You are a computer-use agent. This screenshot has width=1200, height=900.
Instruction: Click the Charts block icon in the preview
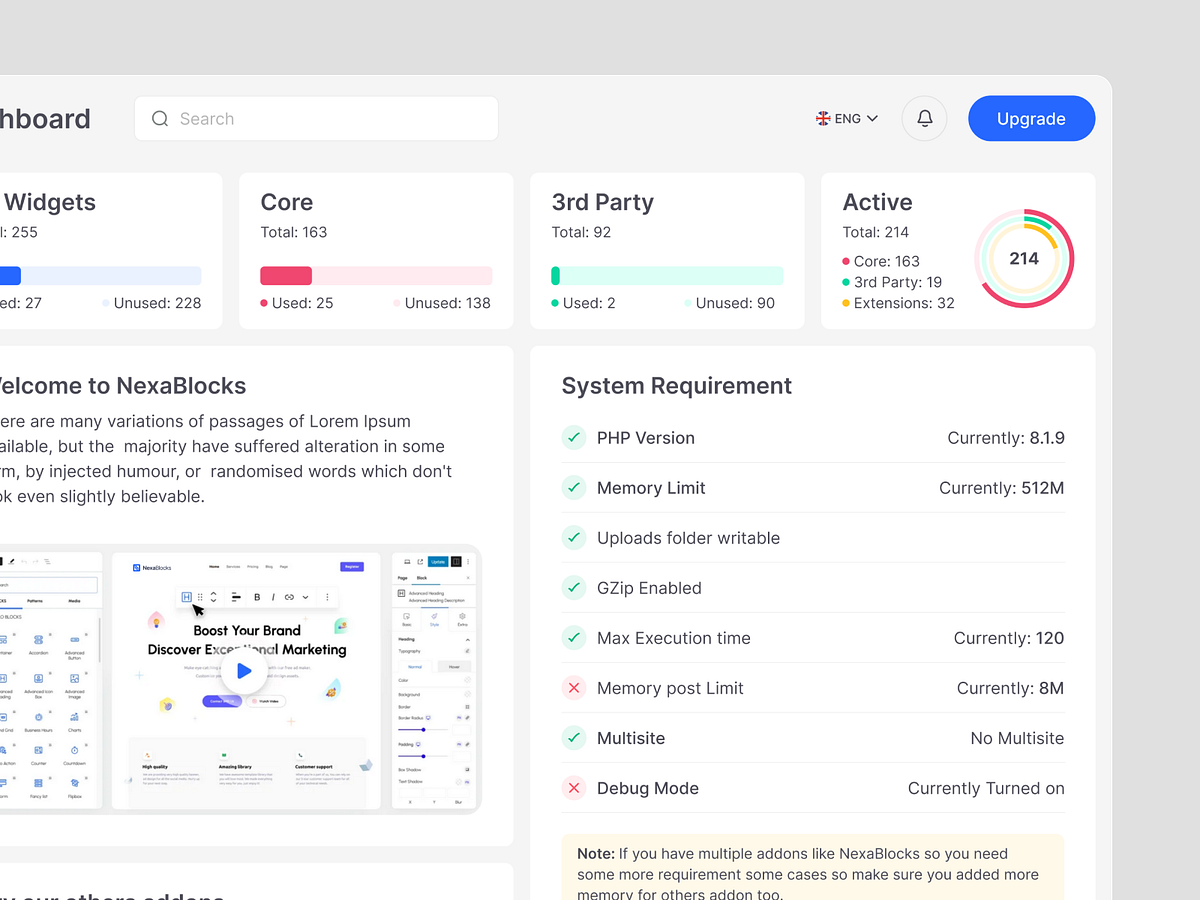pyautogui.click(x=75, y=717)
